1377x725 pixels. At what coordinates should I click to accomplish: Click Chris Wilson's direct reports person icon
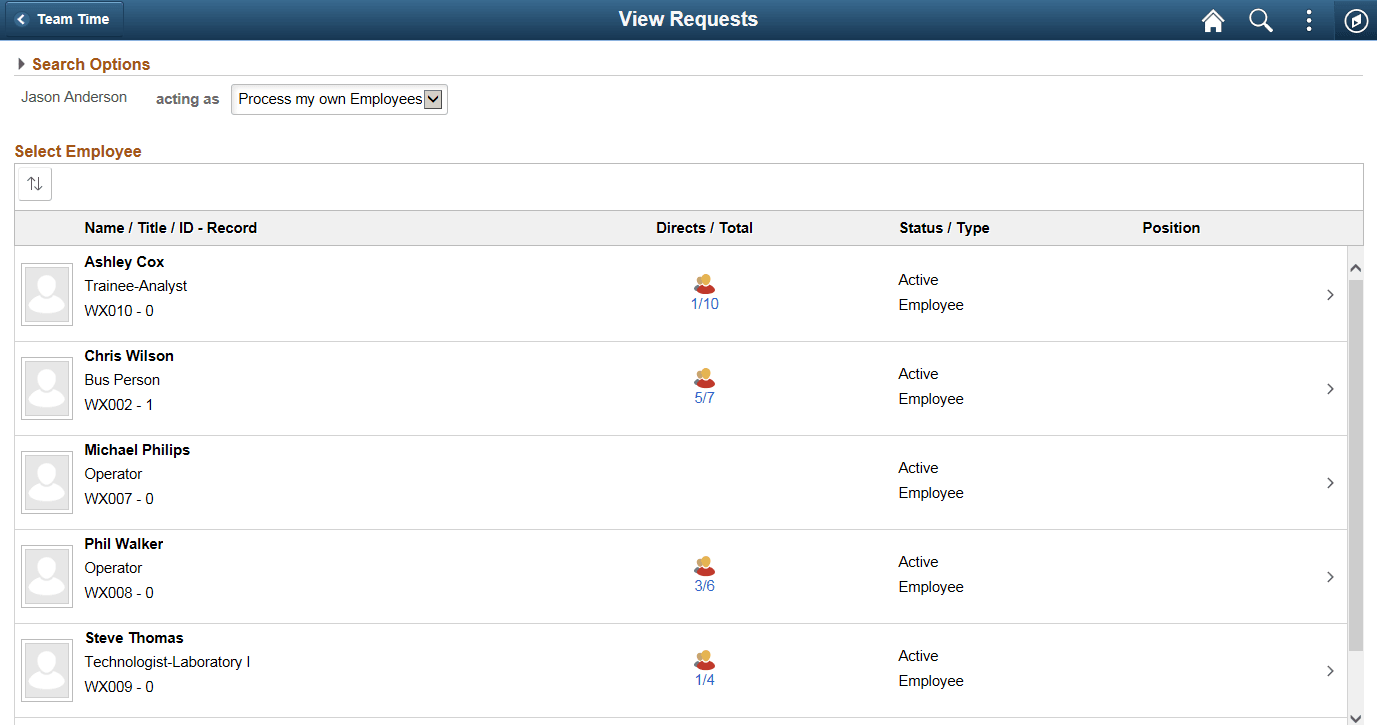pos(705,377)
